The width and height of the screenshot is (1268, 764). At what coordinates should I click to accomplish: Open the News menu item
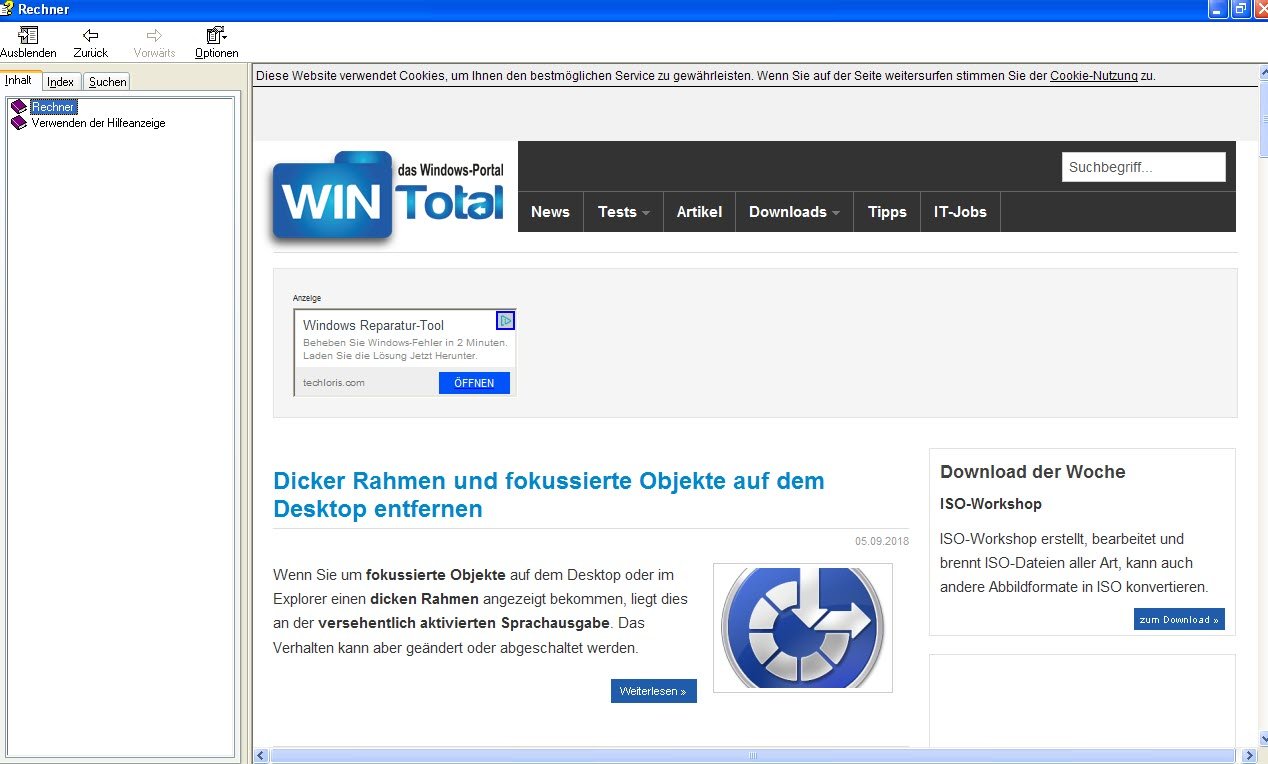click(550, 212)
